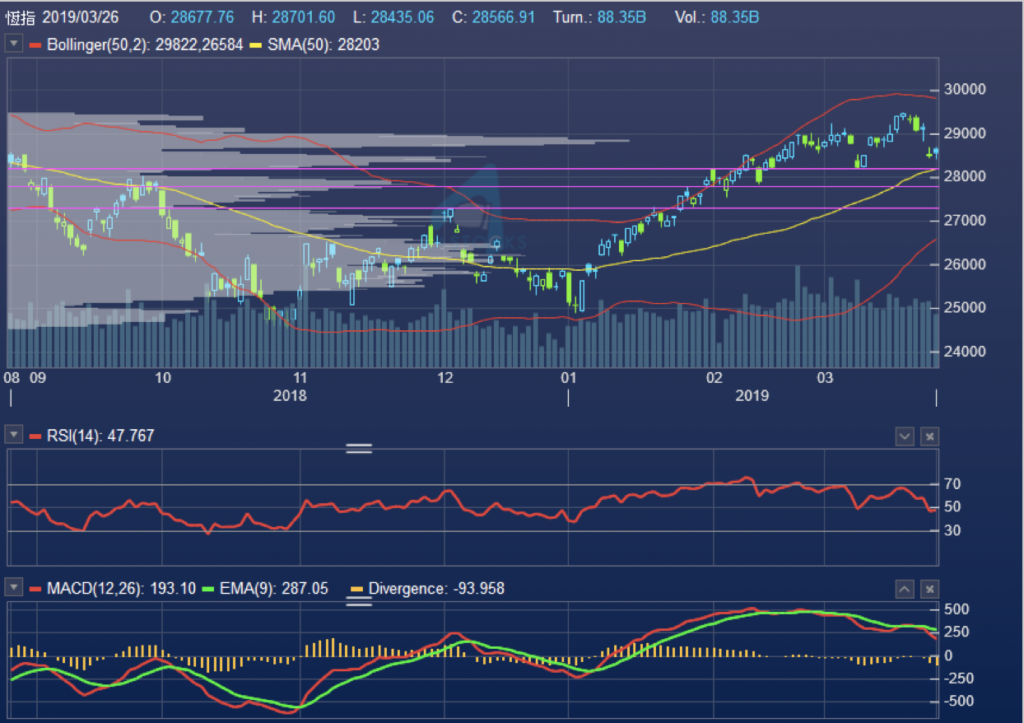
Task: Click the high price 28701.60
Action: pos(303,17)
